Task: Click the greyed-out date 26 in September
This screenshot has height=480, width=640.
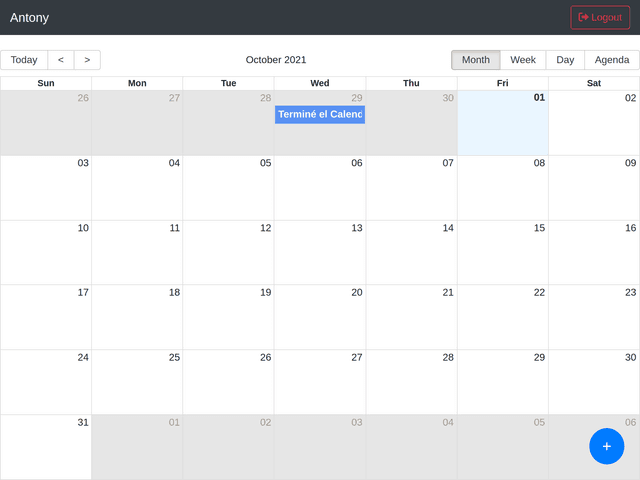Action: click(83, 98)
